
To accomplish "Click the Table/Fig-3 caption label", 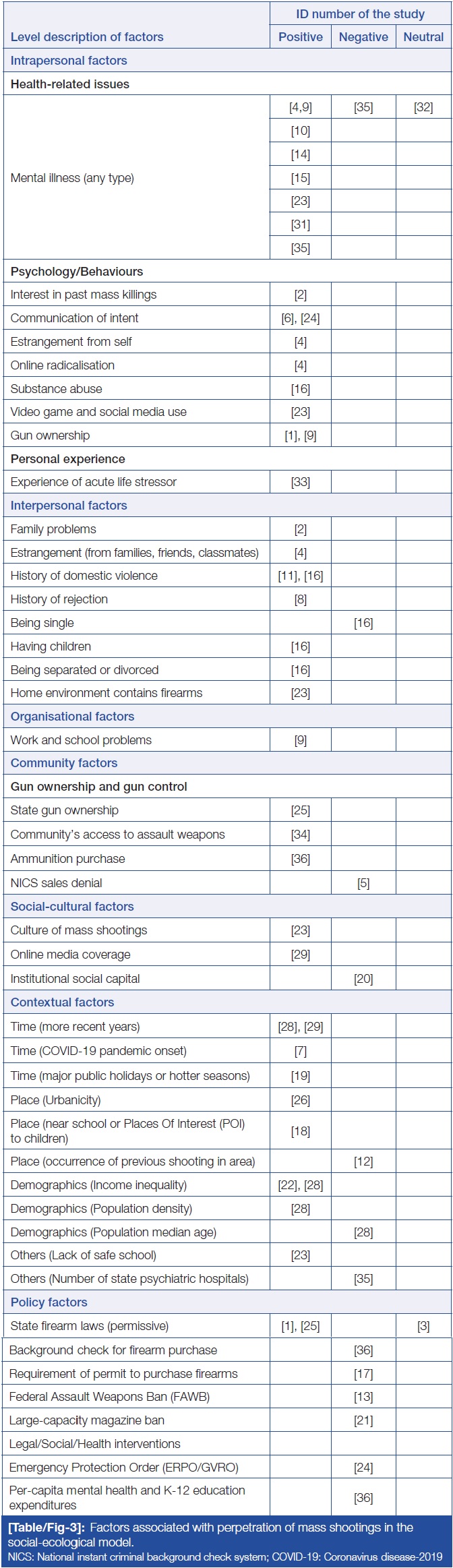I will [x=46, y=1528].
